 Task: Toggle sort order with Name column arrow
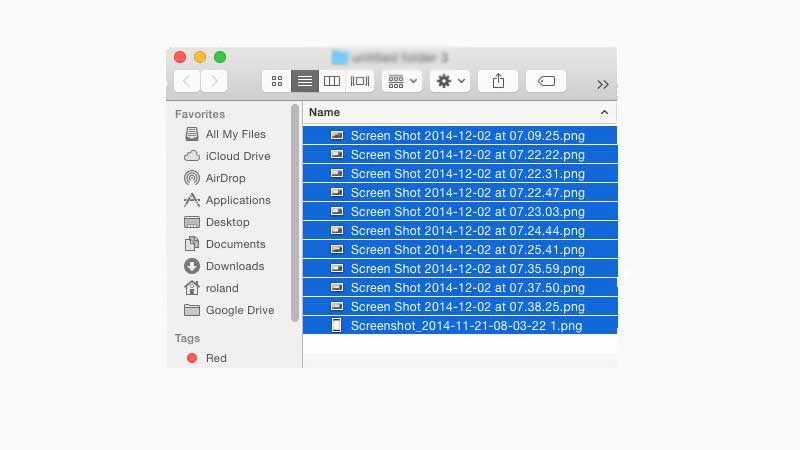[605, 112]
